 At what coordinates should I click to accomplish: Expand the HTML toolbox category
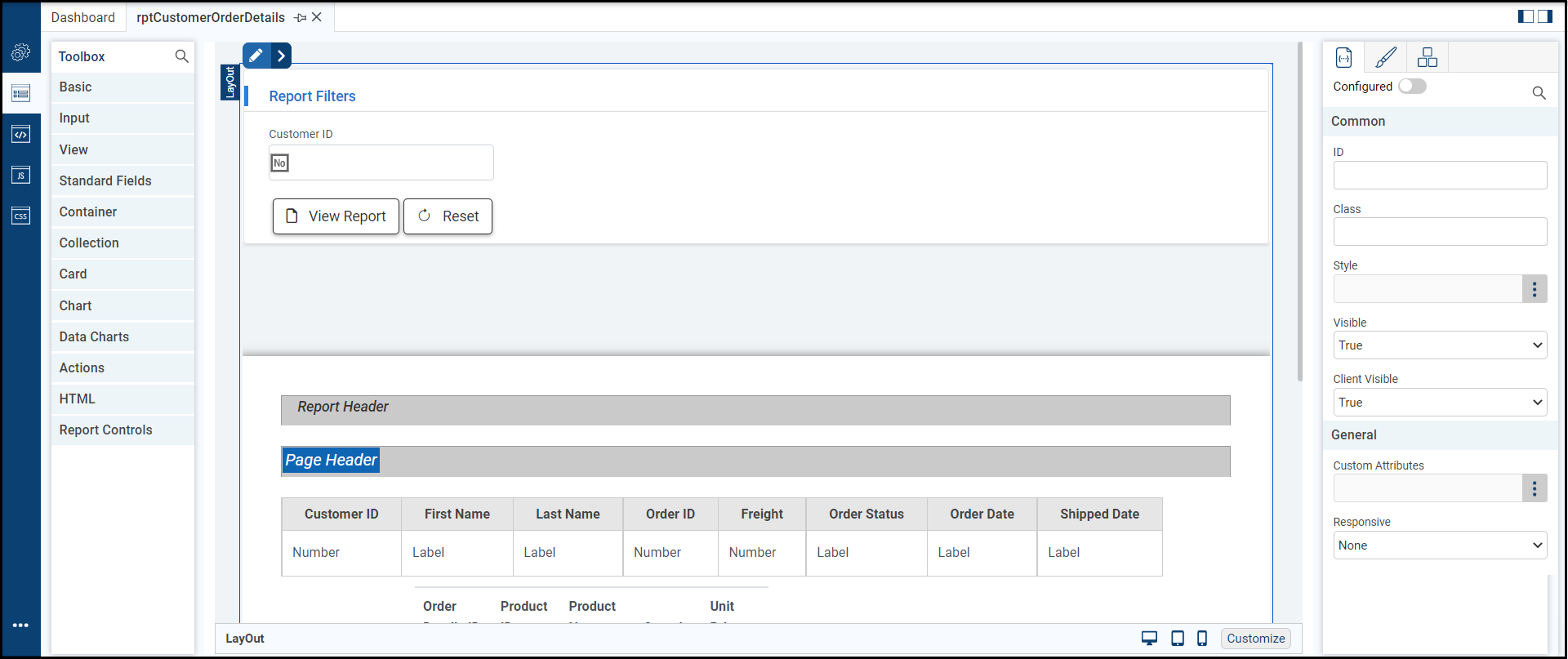pyautogui.click(x=122, y=399)
